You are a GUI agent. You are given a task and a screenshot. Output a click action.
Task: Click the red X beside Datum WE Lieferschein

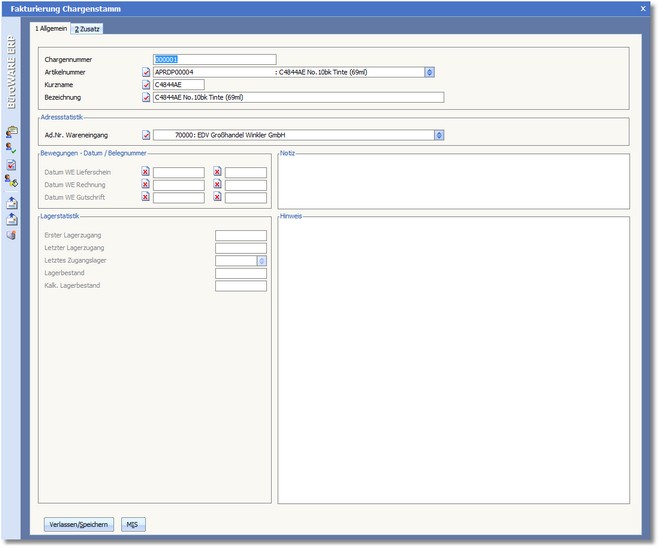click(146, 172)
